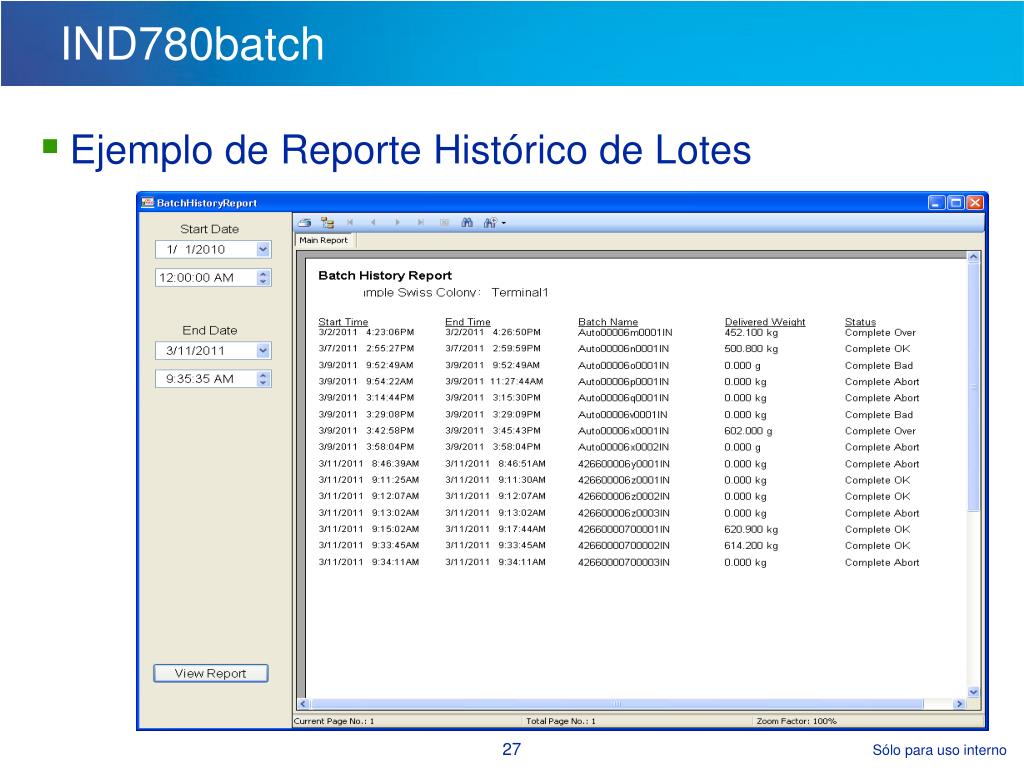Minimize the BatchHistoryReport window

click(x=936, y=202)
